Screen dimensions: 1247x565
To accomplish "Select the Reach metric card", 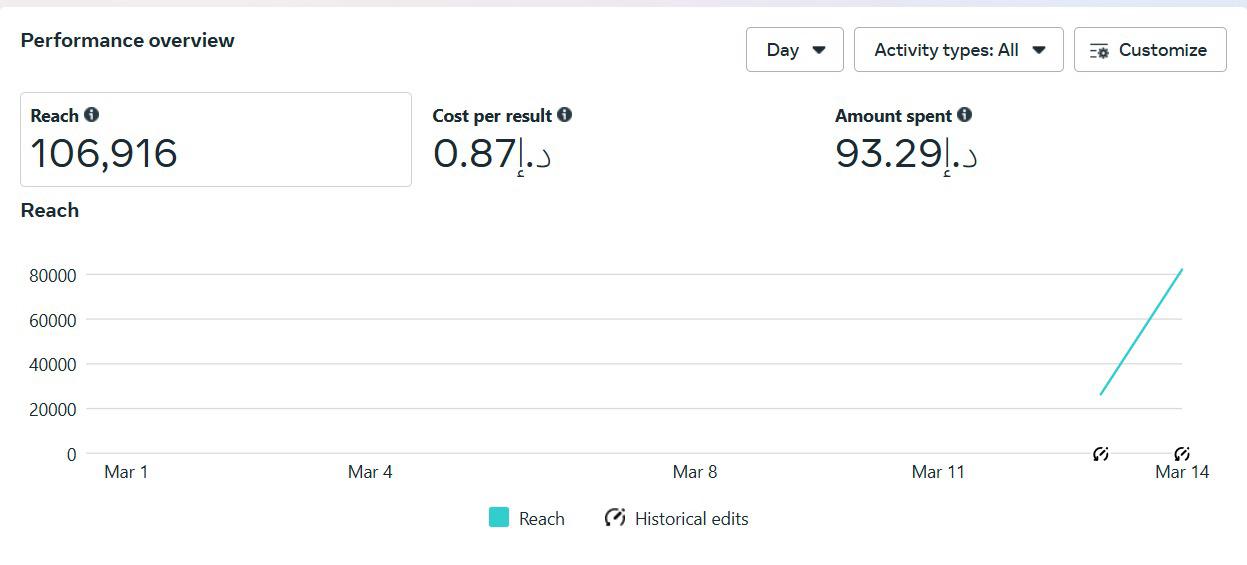I will point(216,139).
